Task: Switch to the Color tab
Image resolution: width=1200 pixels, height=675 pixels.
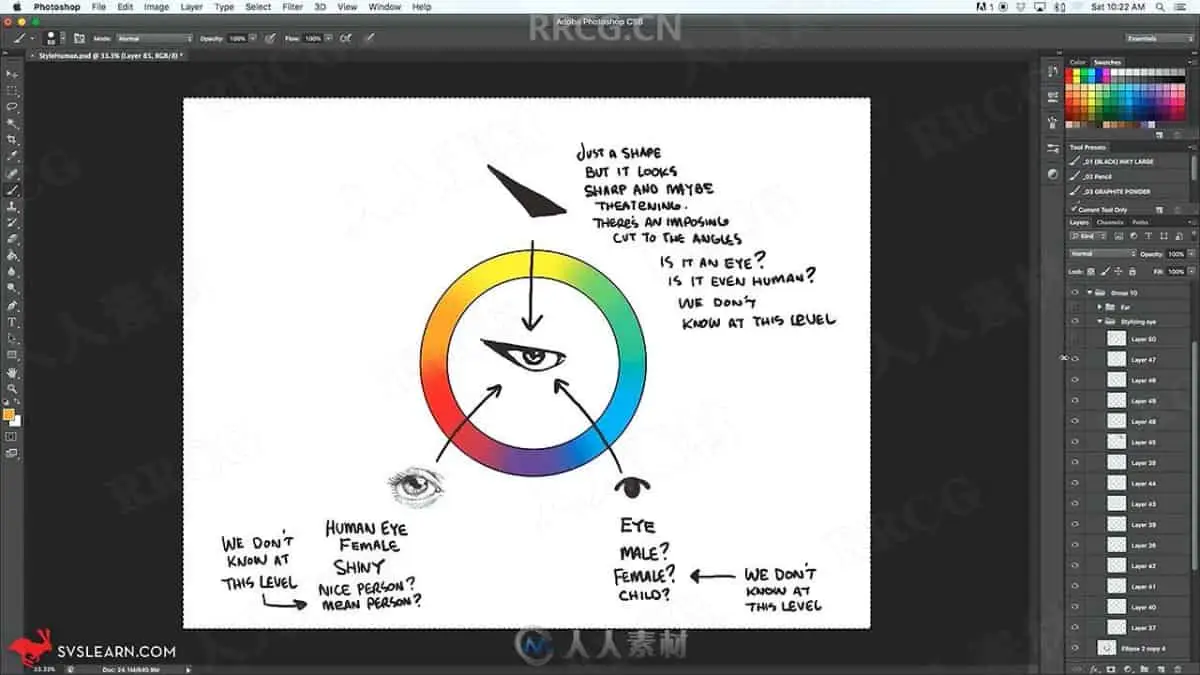Action: click(1078, 62)
